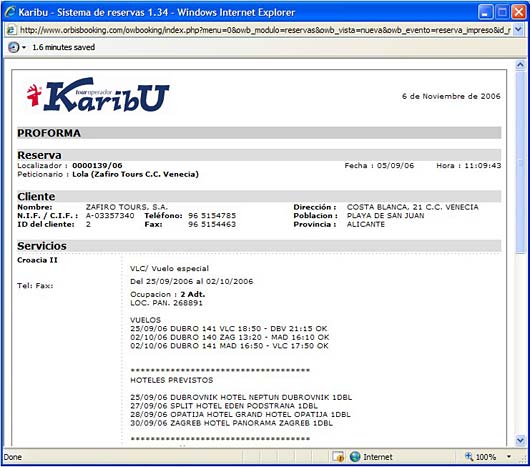Click 'LOC. PAN. 268891' line
This screenshot has height=467, width=530.
coord(166,303)
